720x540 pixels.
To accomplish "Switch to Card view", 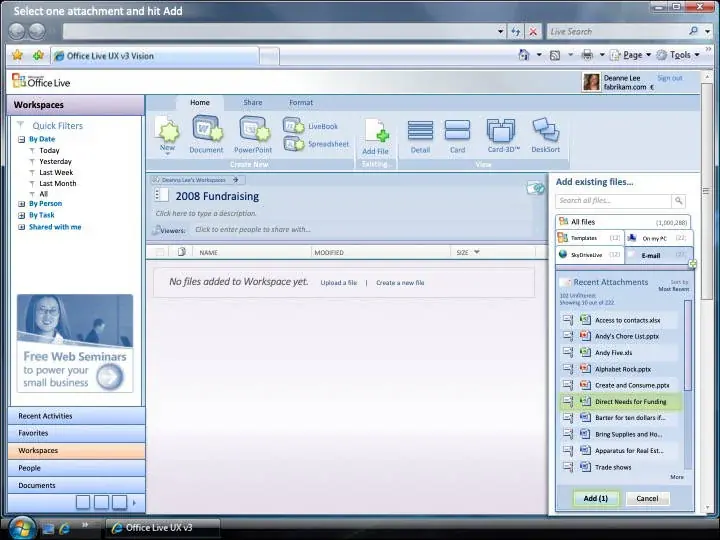I will pos(457,136).
